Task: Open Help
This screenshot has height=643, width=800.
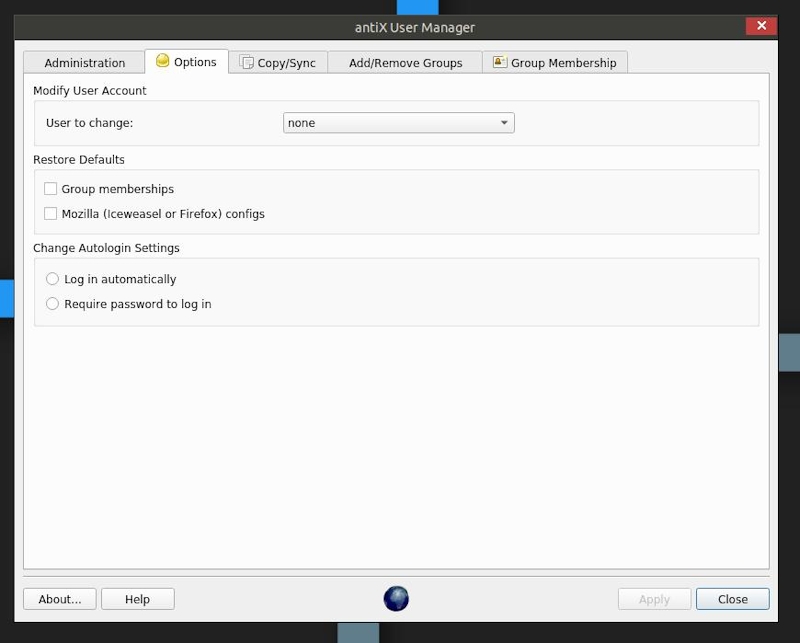Action: [137, 598]
